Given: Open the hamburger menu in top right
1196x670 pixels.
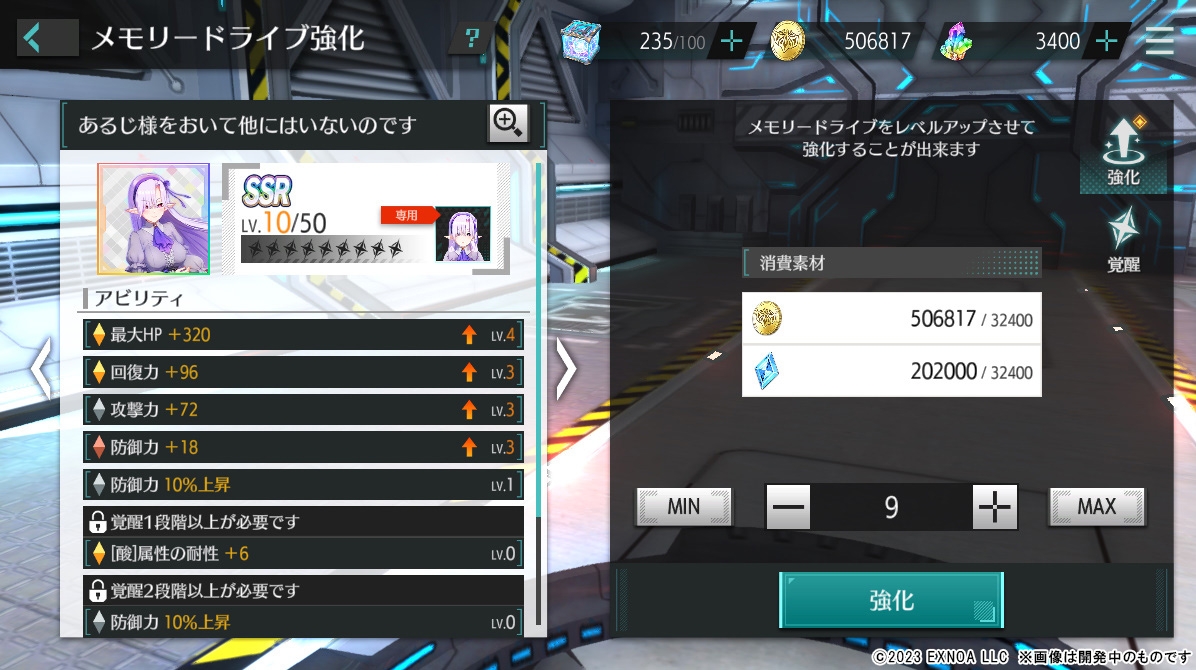Looking at the screenshot, I should coord(1159,40).
